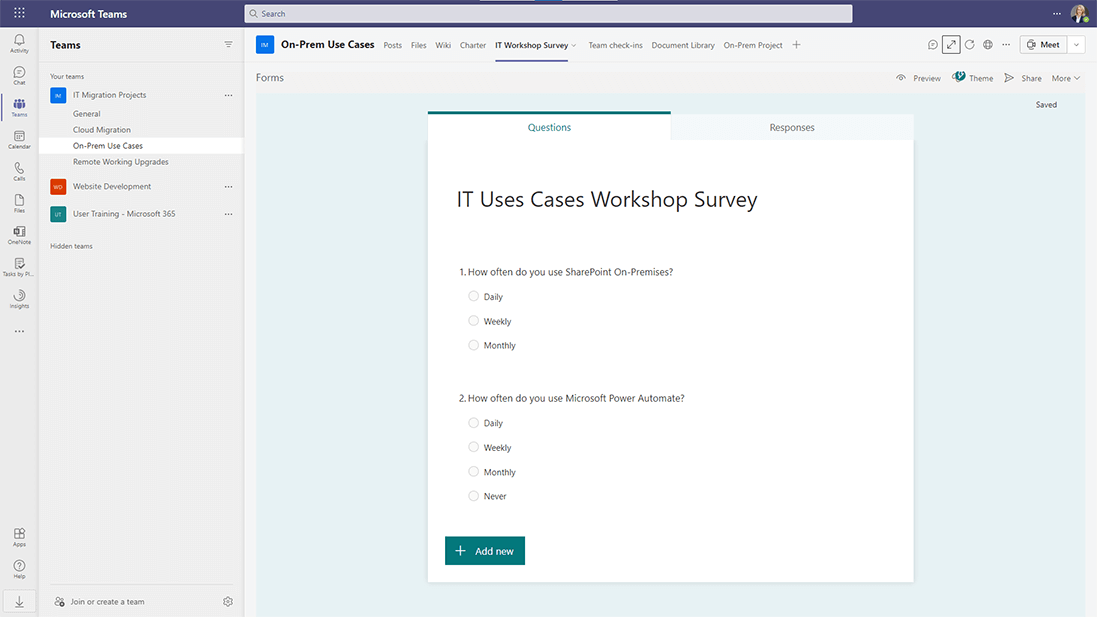This screenshot has width=1097, height=617.
Task: Open the Chat panel
Action: [19, 75]
